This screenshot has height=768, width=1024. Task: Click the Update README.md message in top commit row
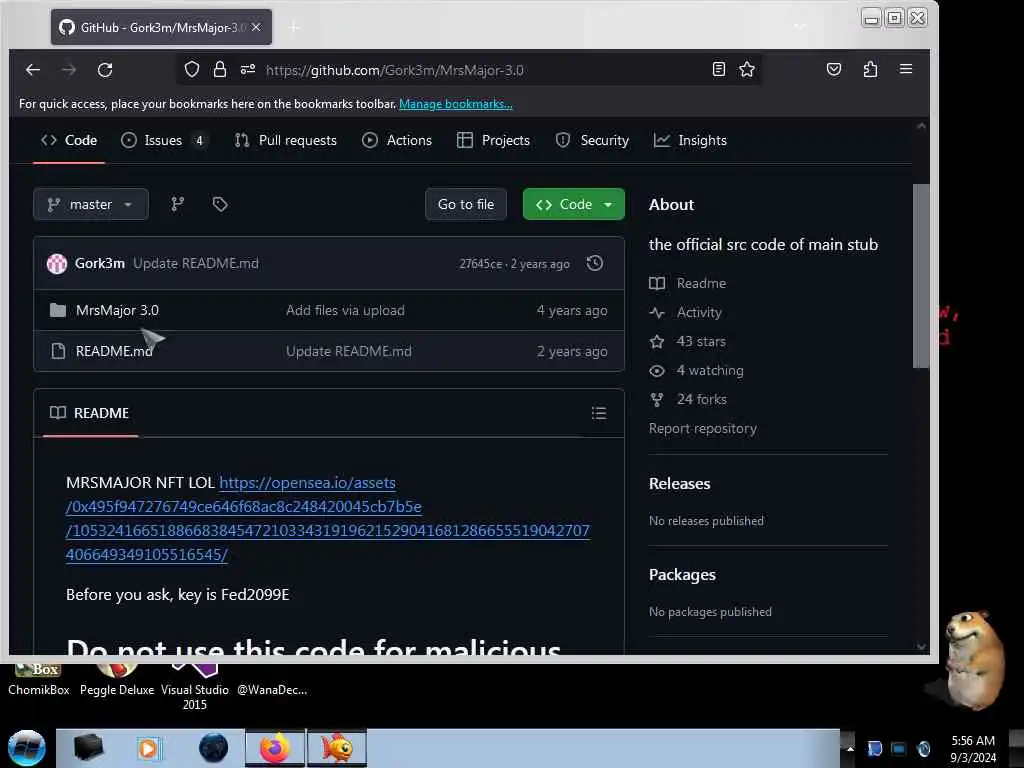pyautogui.click(x=196, y=263)
